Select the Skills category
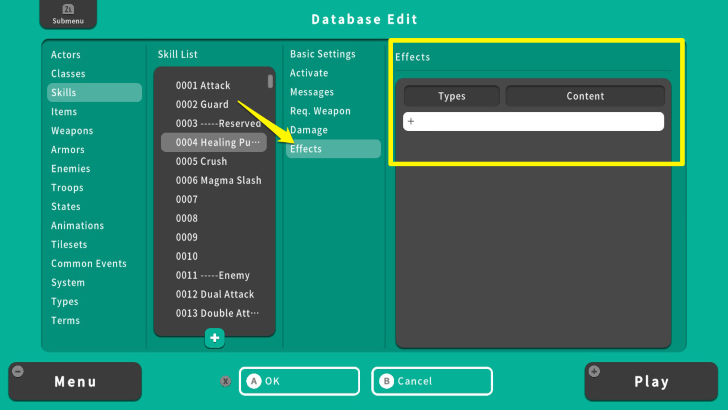Viewport: 728px width, 410px height. pos(94,92)
